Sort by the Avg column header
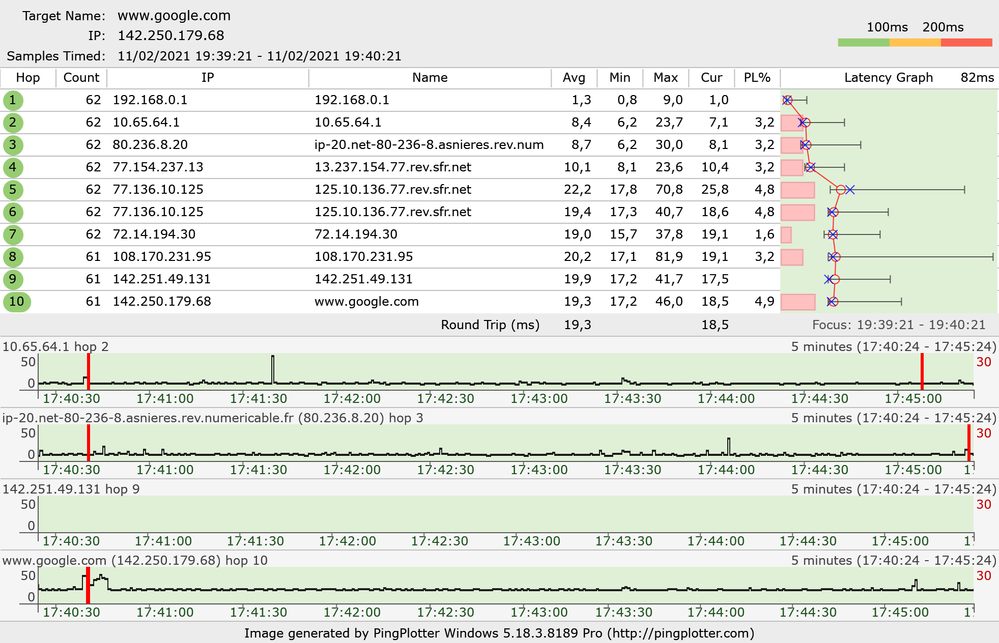 coord(573,78)
